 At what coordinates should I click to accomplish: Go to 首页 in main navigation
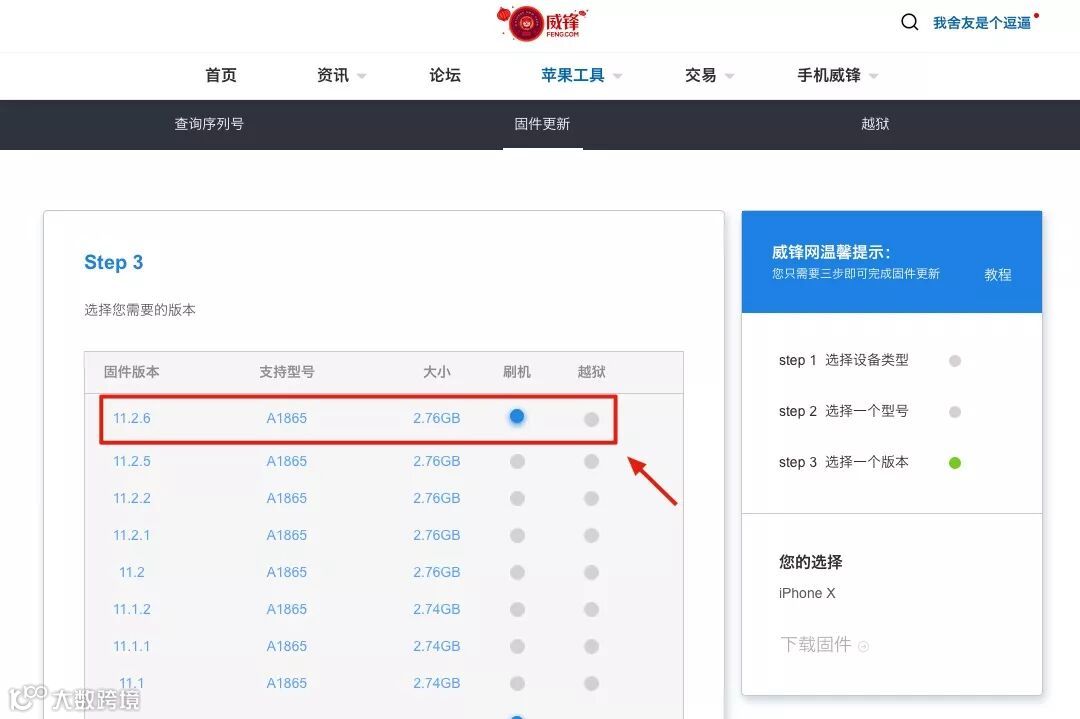point(221,75)
